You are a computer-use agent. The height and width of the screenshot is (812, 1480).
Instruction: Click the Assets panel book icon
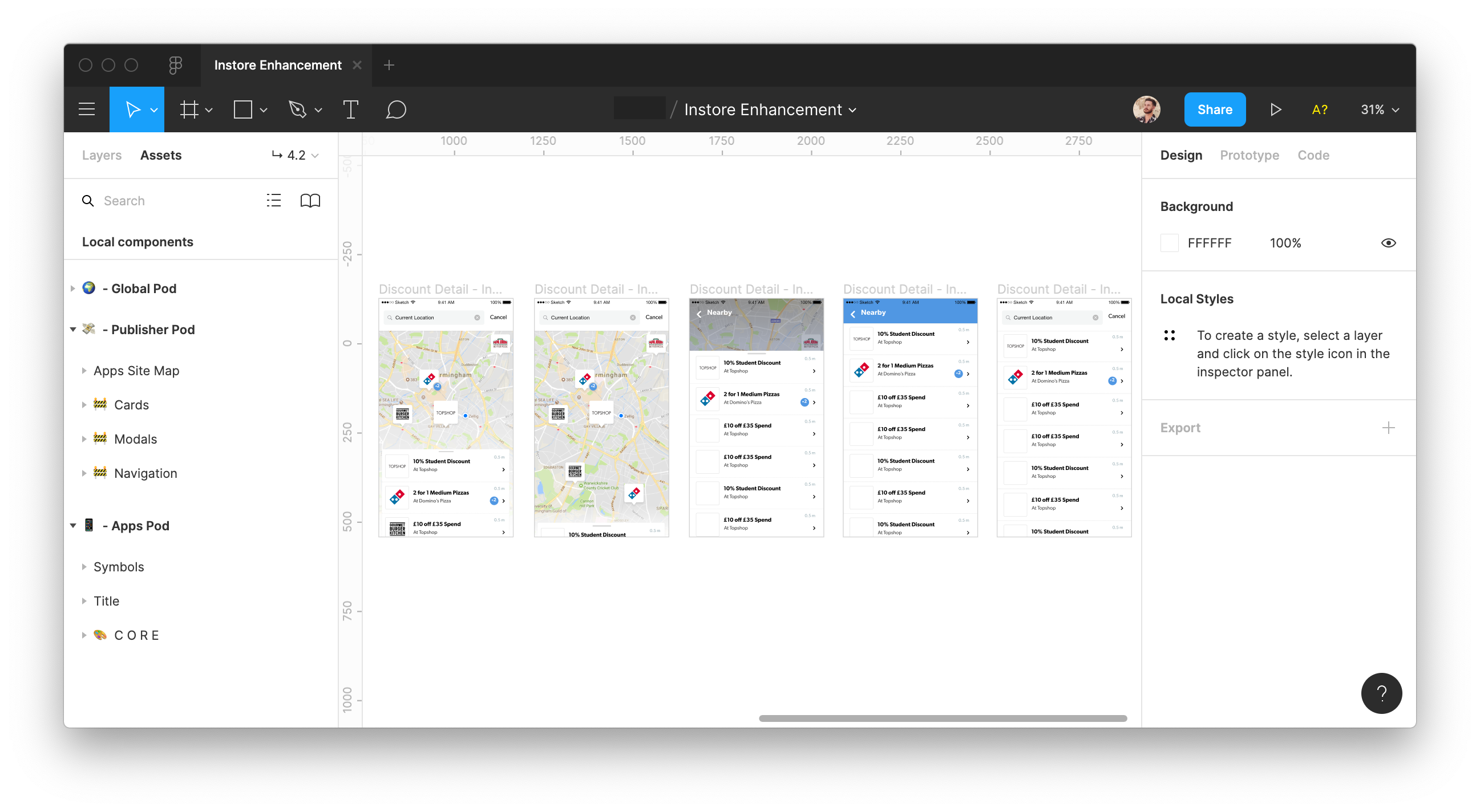click(310, 200)
